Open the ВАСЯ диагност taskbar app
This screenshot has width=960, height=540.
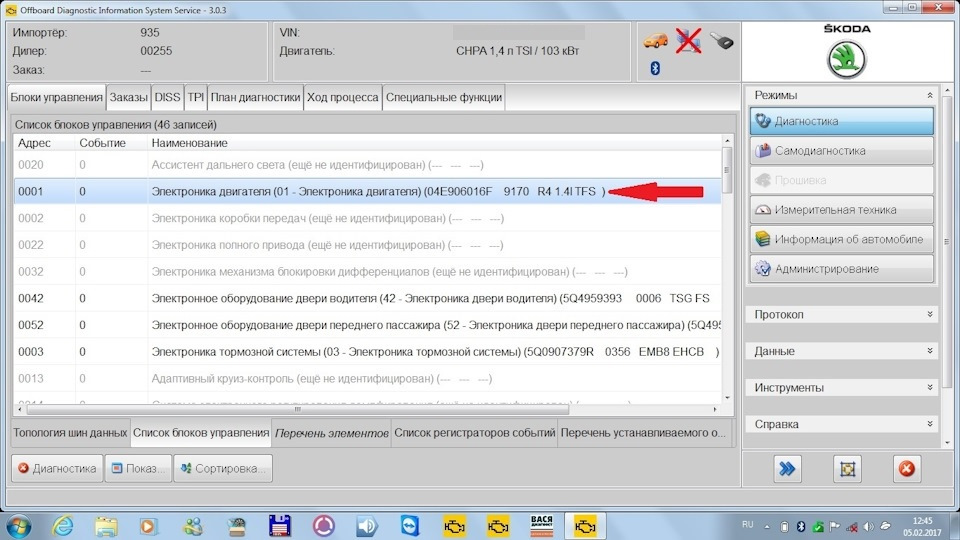pyautogui.click(x=541, y=526)
